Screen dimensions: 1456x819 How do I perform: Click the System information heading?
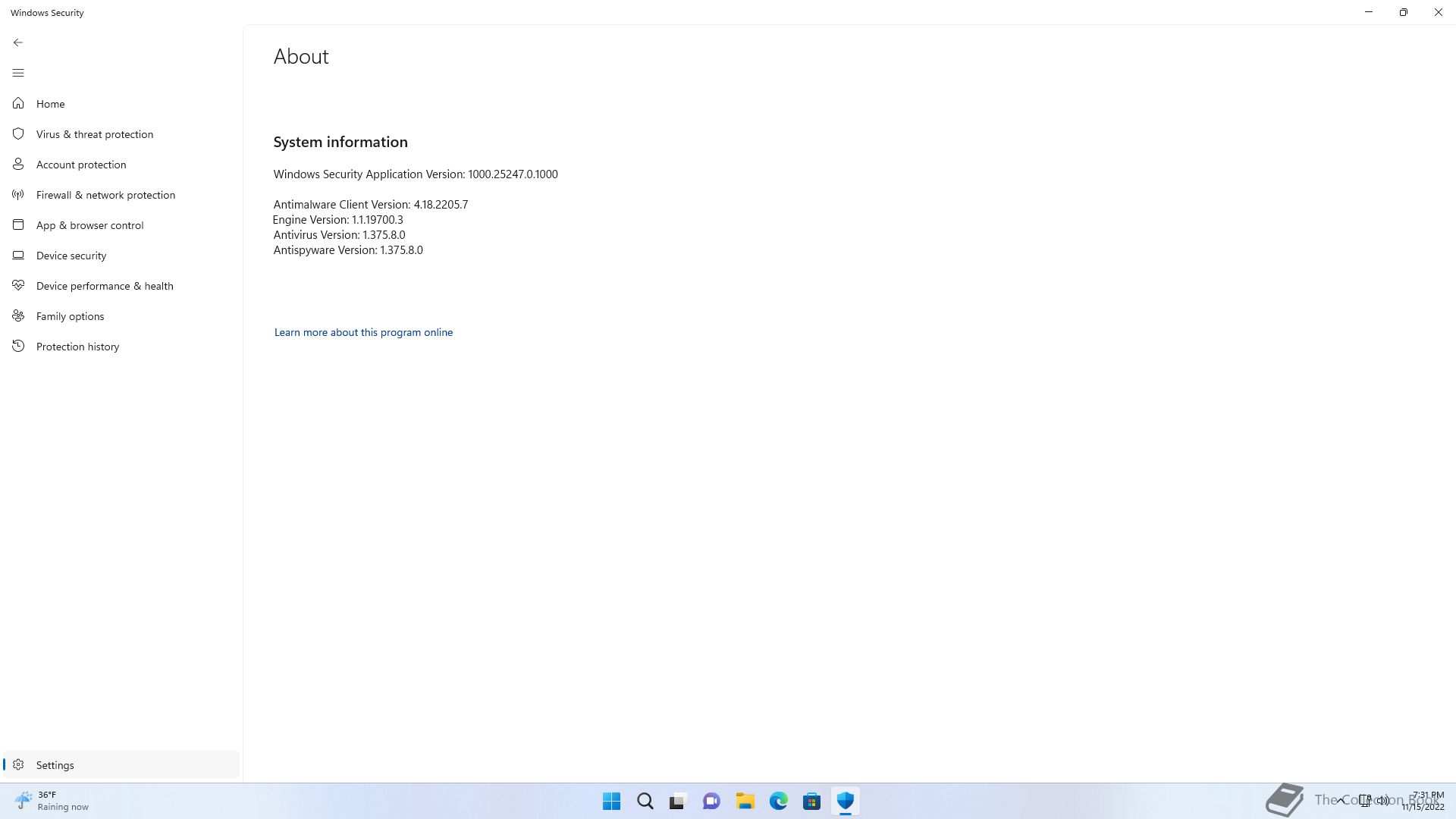[x=340, y=142]
